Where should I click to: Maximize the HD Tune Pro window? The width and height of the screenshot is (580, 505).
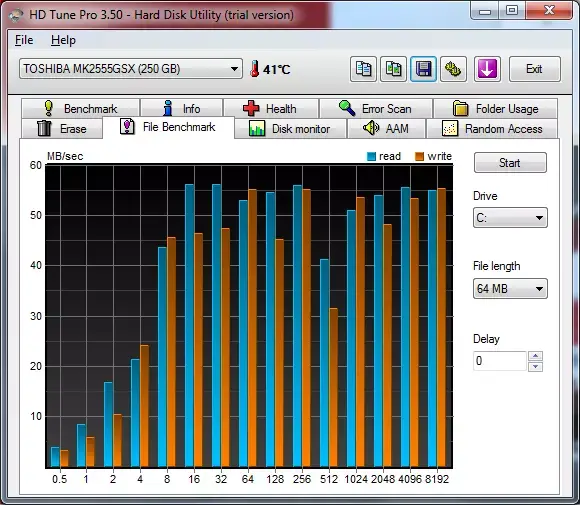point(512,11)
